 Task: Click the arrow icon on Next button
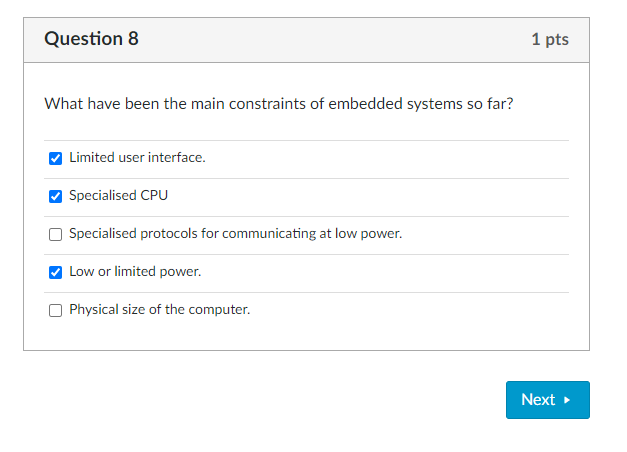click(568, 400)
